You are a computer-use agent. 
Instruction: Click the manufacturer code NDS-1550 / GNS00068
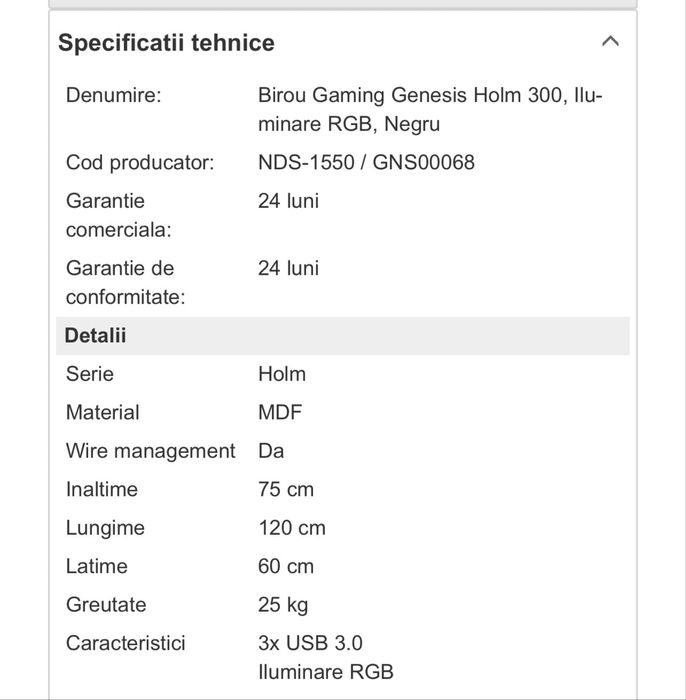click(366, 162)
